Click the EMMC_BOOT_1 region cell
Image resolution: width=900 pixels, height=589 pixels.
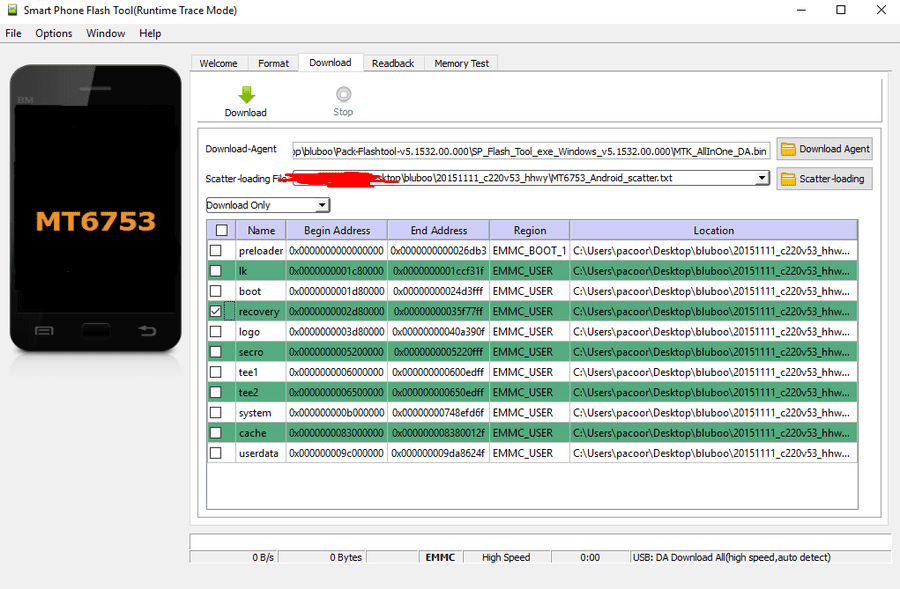(529, 250)
